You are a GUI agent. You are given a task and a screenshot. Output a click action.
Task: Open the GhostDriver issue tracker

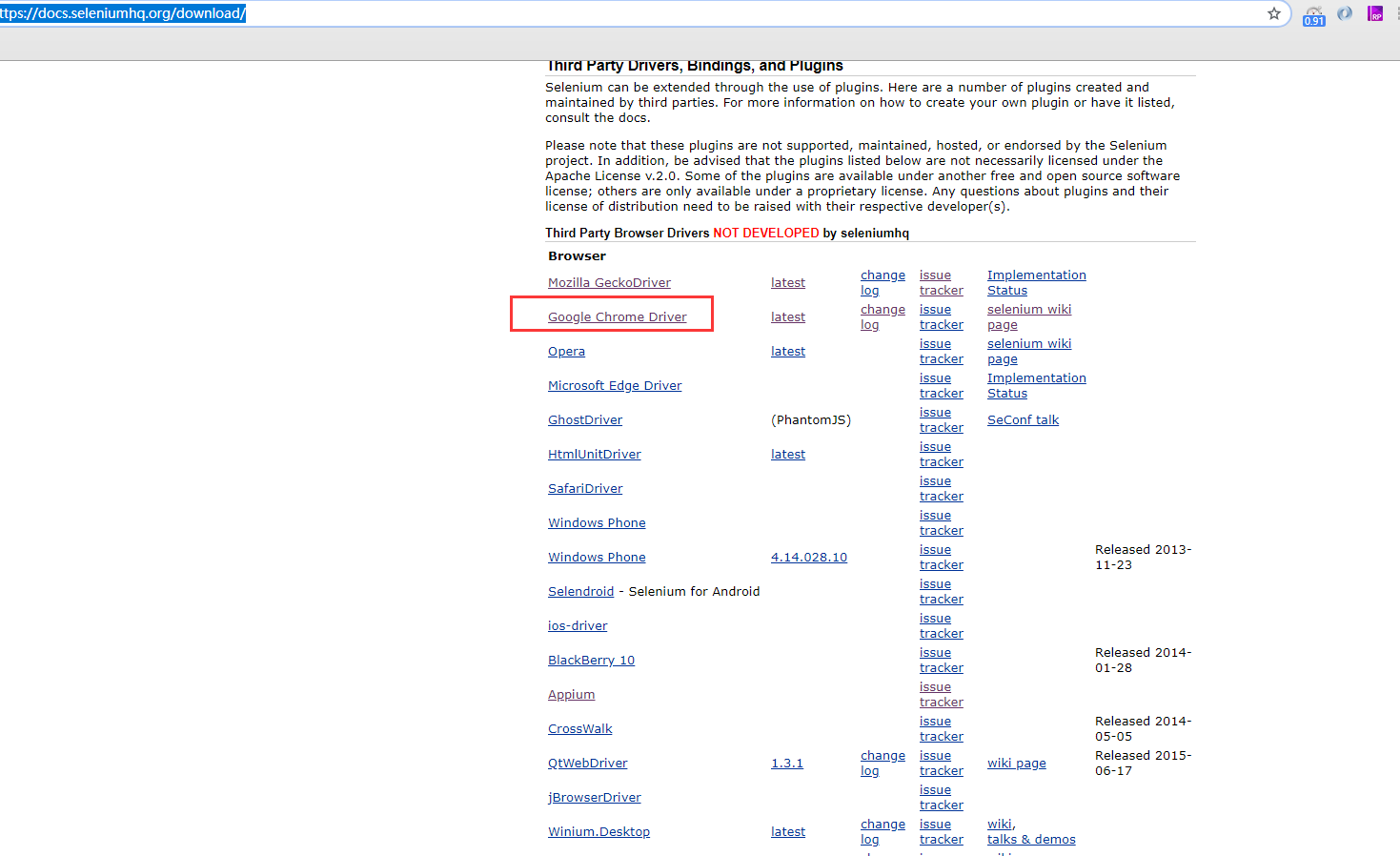pos(942,419)
